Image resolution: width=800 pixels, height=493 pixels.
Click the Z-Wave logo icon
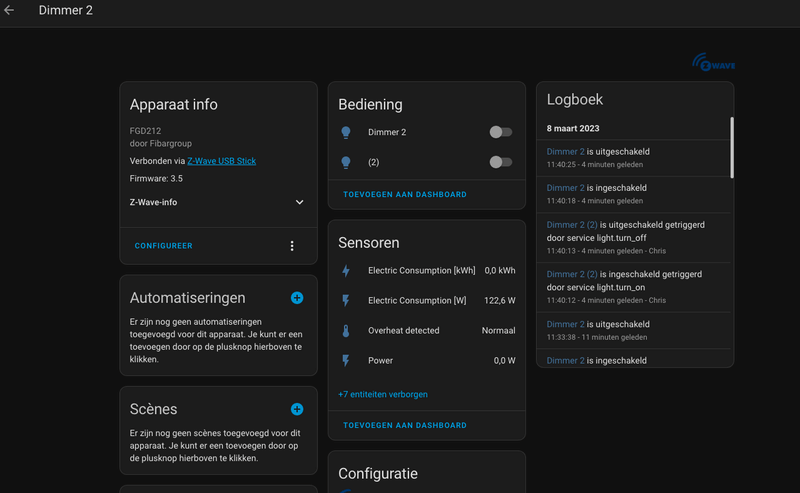tap(714, 62)
